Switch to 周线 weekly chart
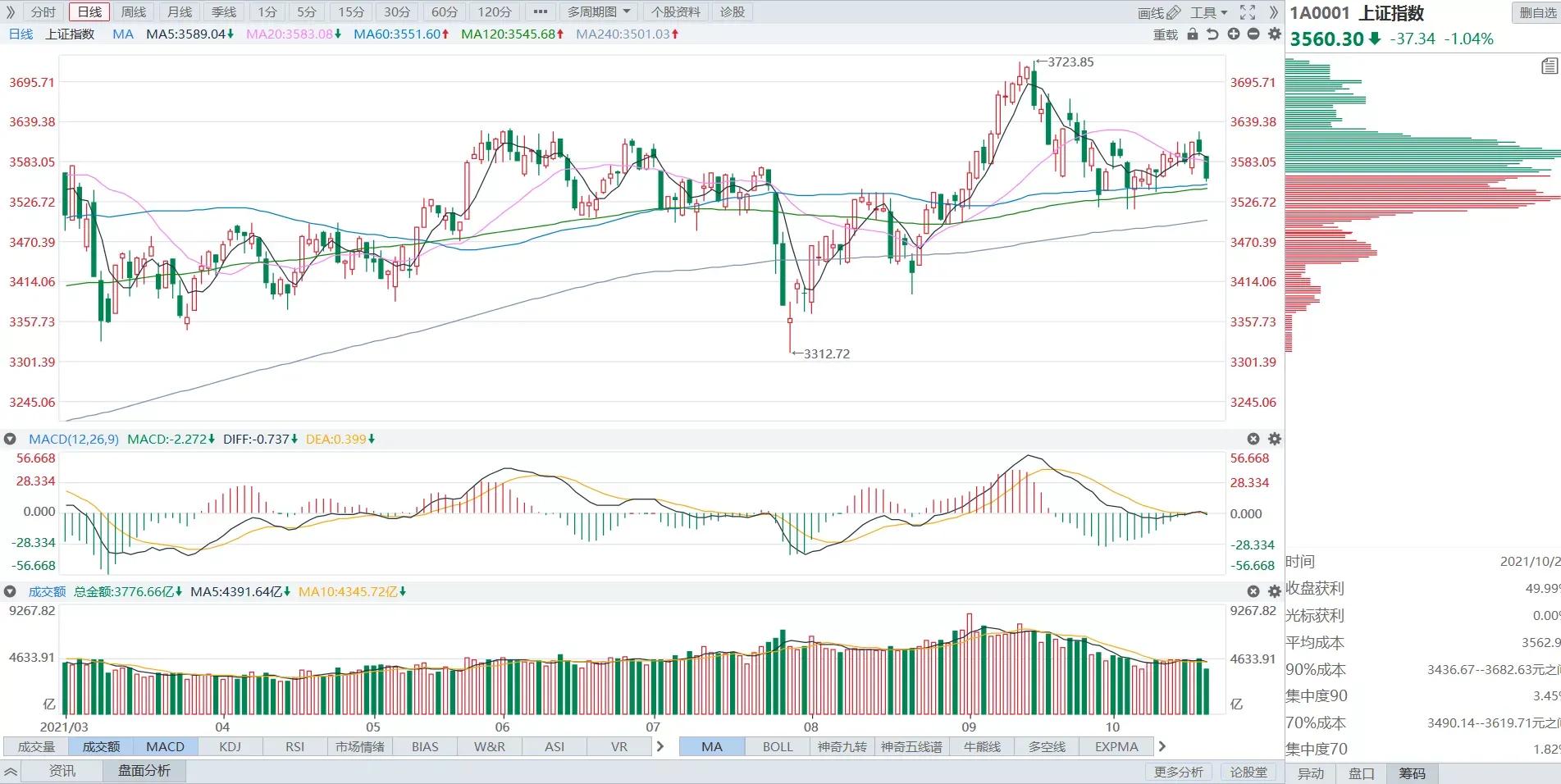The height and width of the screenshot is (784, 1561). (x=134, y=12)
